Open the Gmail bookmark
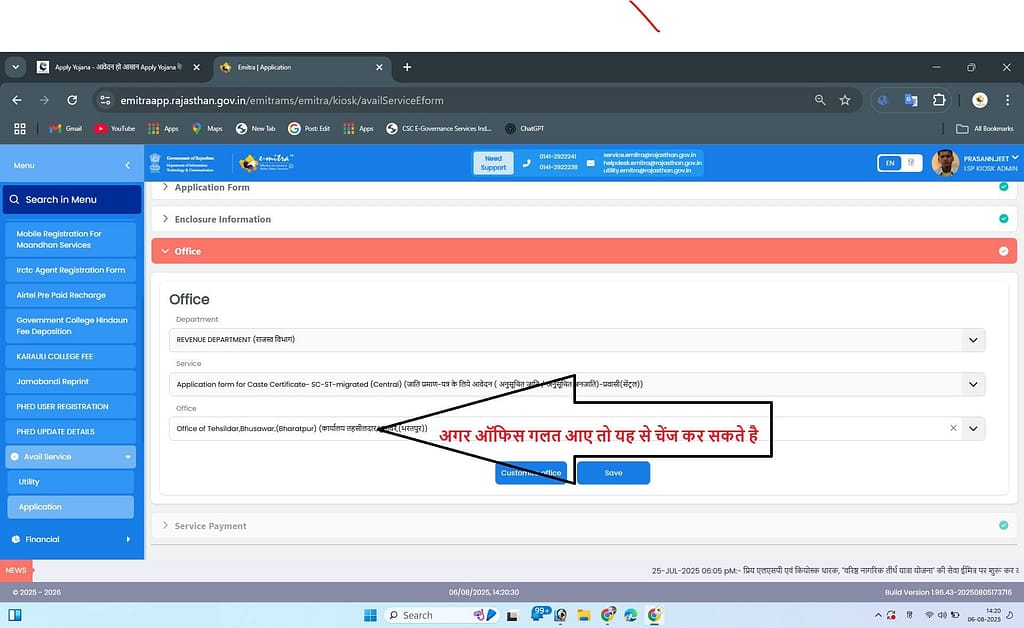The image size is (1024, 628). (66, 128)
